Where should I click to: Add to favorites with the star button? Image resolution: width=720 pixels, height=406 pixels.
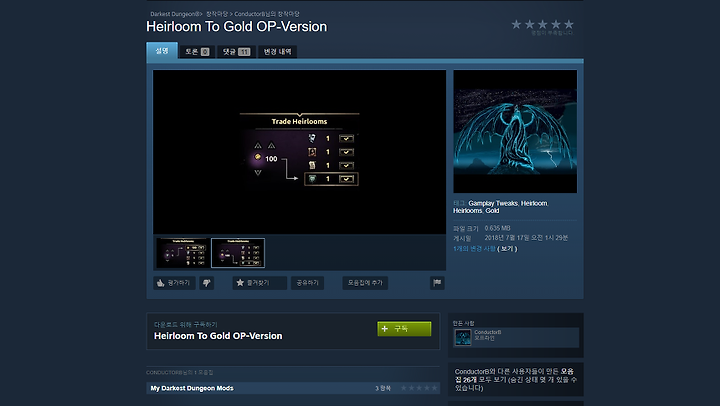259,283
